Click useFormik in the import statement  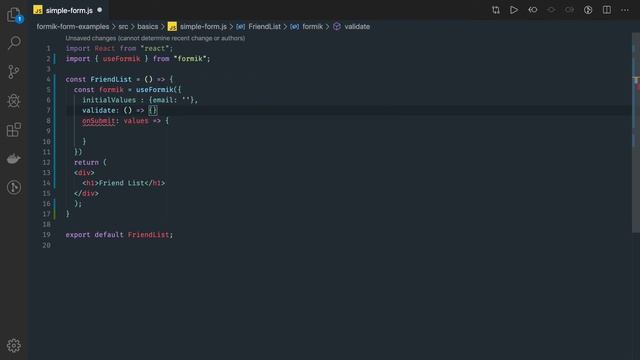tap(121, 59)
